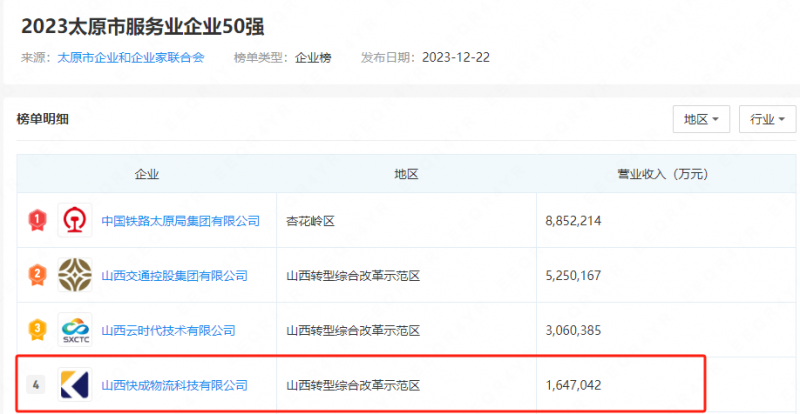Click the rank 1 red medal badge
This screenshot has height=414, width=800.
(38, 220)
